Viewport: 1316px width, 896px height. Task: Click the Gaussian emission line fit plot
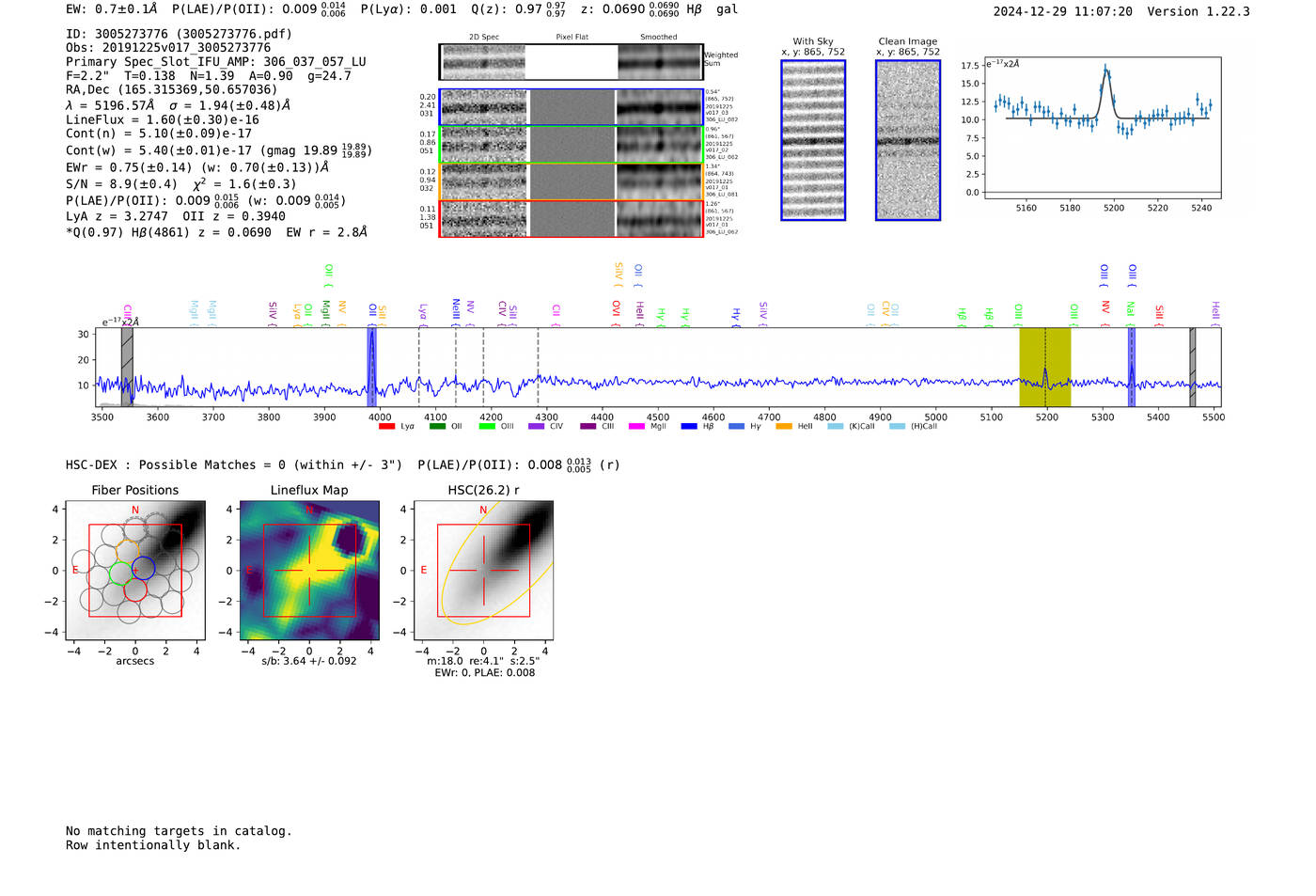point(1102,129)
